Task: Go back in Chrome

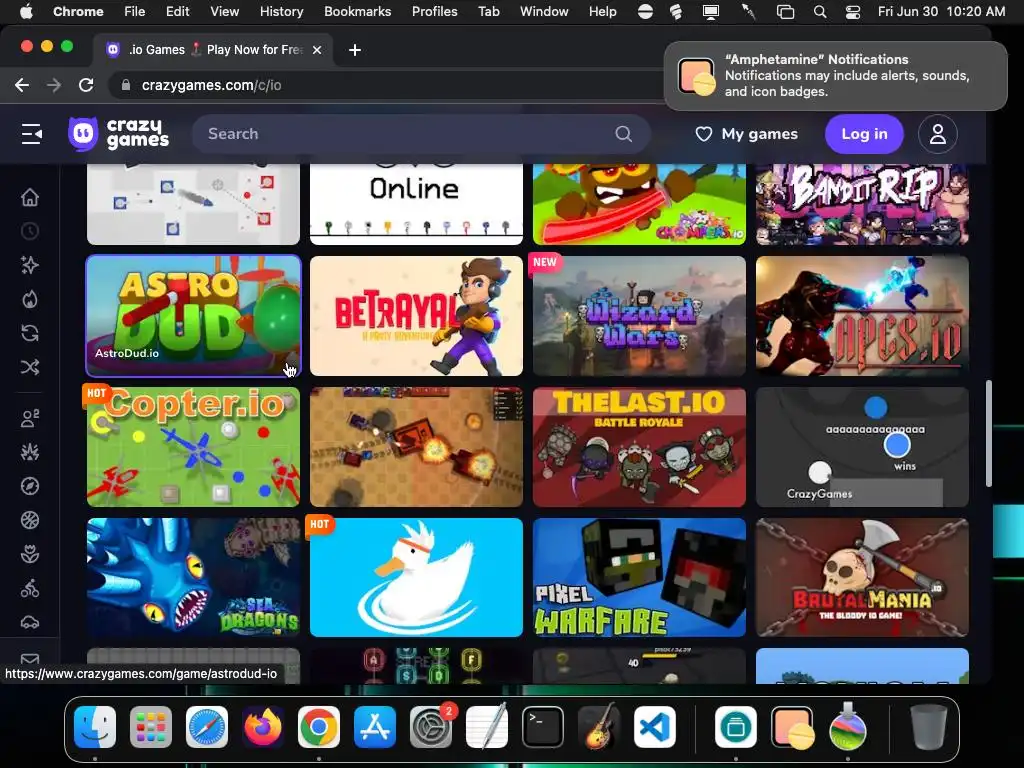Action: coord(22,85)
